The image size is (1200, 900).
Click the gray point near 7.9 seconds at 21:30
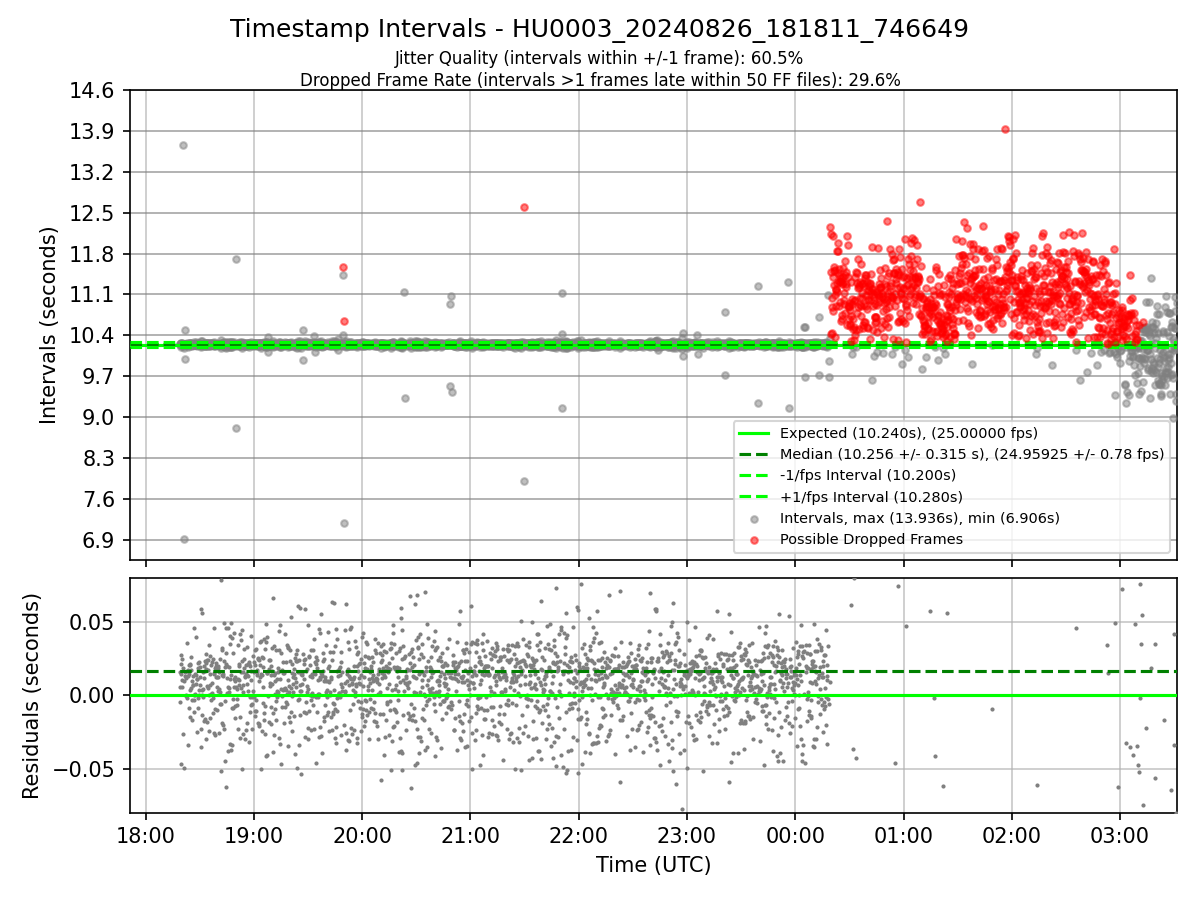(524, 481)
